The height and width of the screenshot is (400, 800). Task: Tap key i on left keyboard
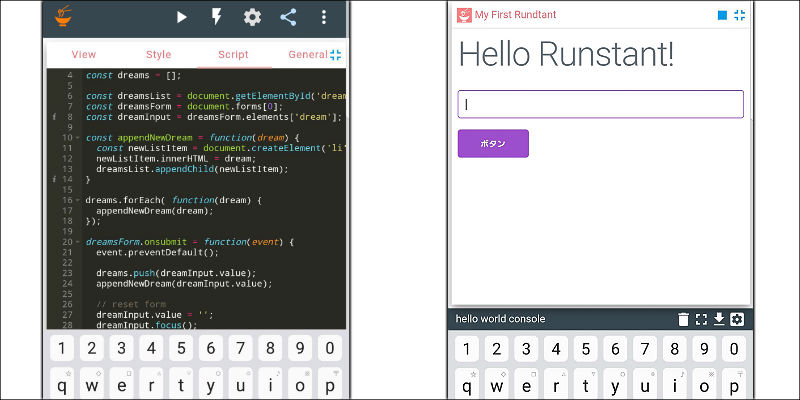pyautogui.click(x=270, y=384)
